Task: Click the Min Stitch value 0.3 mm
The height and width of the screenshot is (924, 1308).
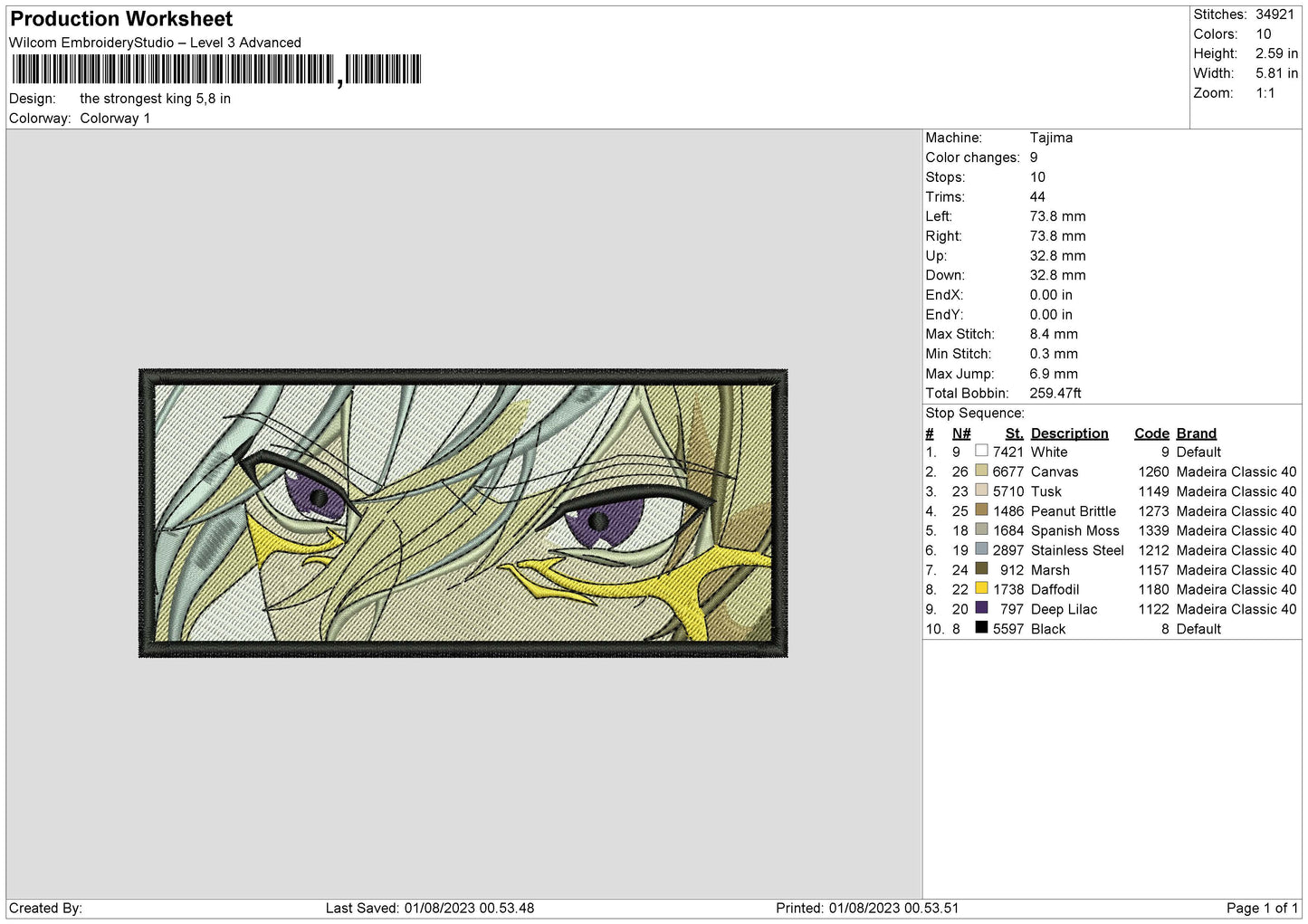Action: 1054,354
